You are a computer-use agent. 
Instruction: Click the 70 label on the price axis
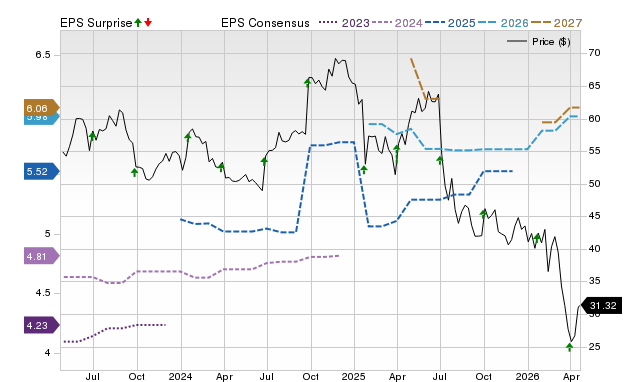(594, 53)
